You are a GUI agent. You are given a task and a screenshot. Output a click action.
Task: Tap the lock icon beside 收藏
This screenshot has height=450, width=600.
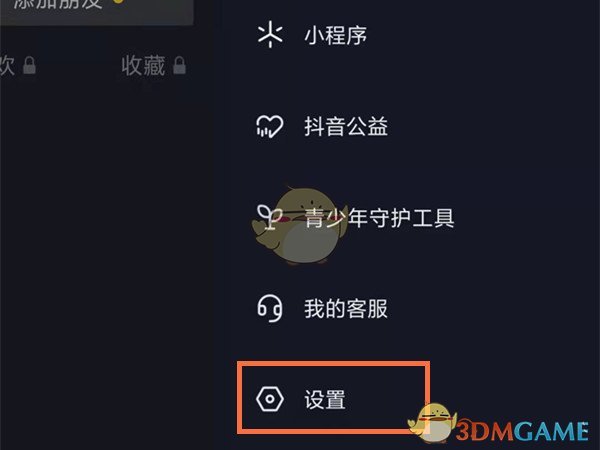click(179, 65)
